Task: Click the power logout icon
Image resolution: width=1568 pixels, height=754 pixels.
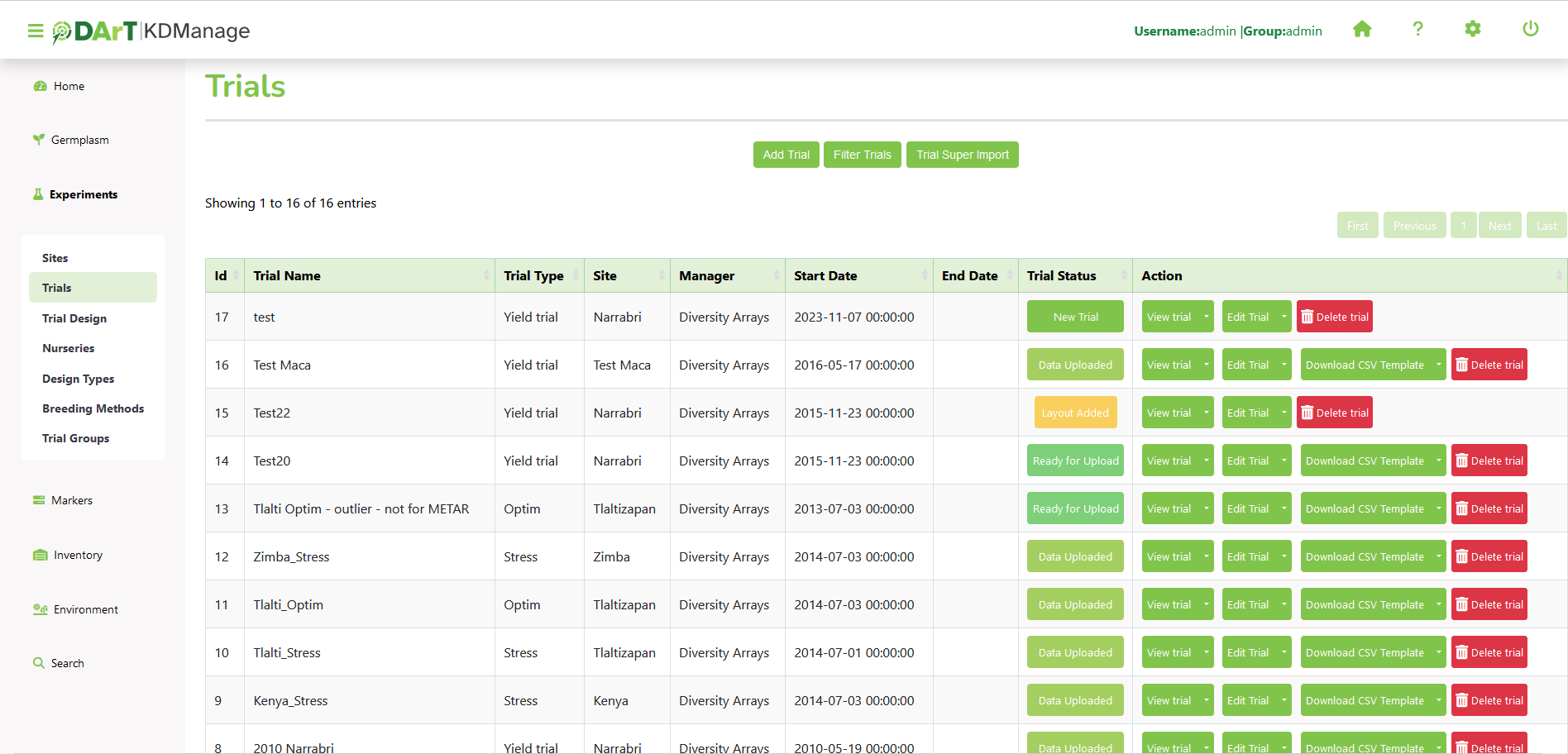Action: pyautogui.click(x=1530, y=30)
